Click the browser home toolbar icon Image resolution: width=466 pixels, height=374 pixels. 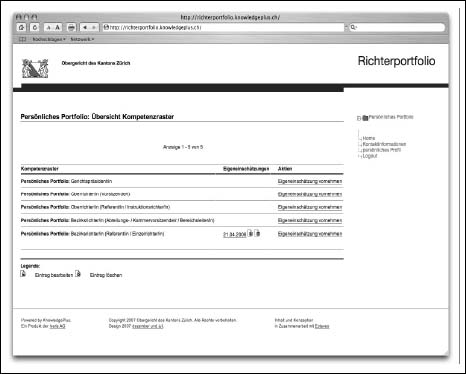pyautogui.click(x=21, y=27)
